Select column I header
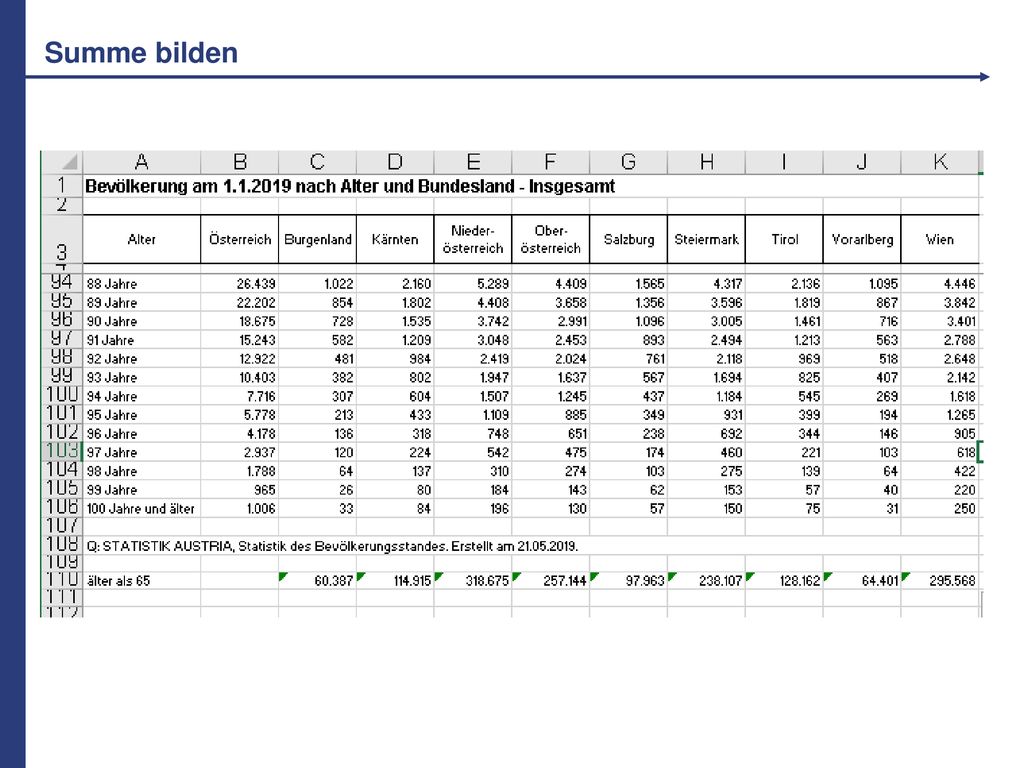Image resolution: width=1024 pixels, height=768 pixels. (784, 162)
